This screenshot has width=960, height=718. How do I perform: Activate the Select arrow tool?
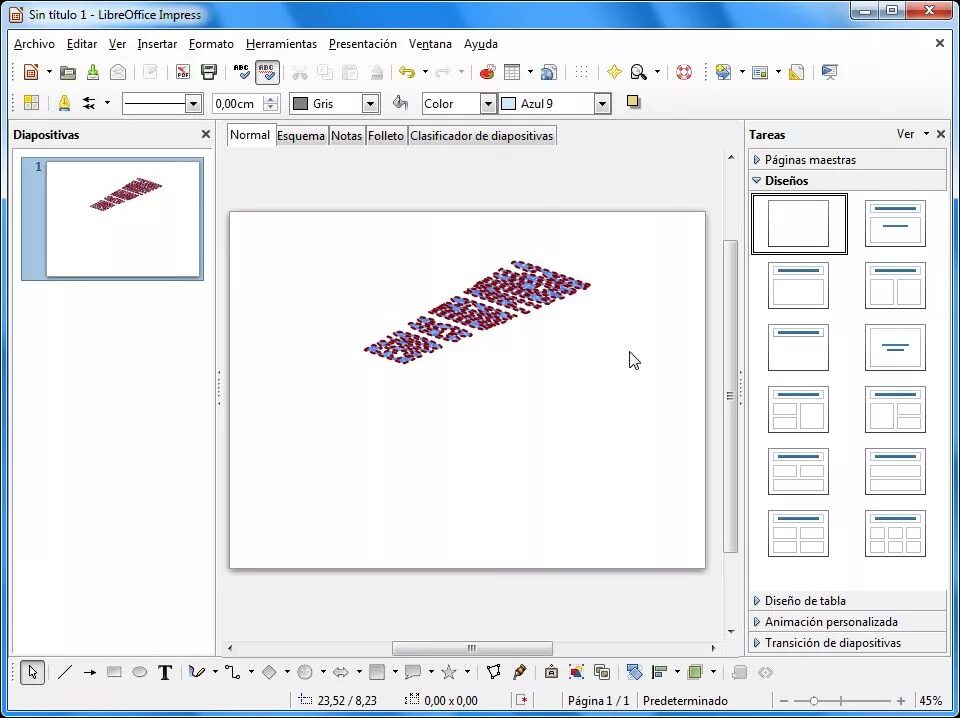tap(32, 672)
